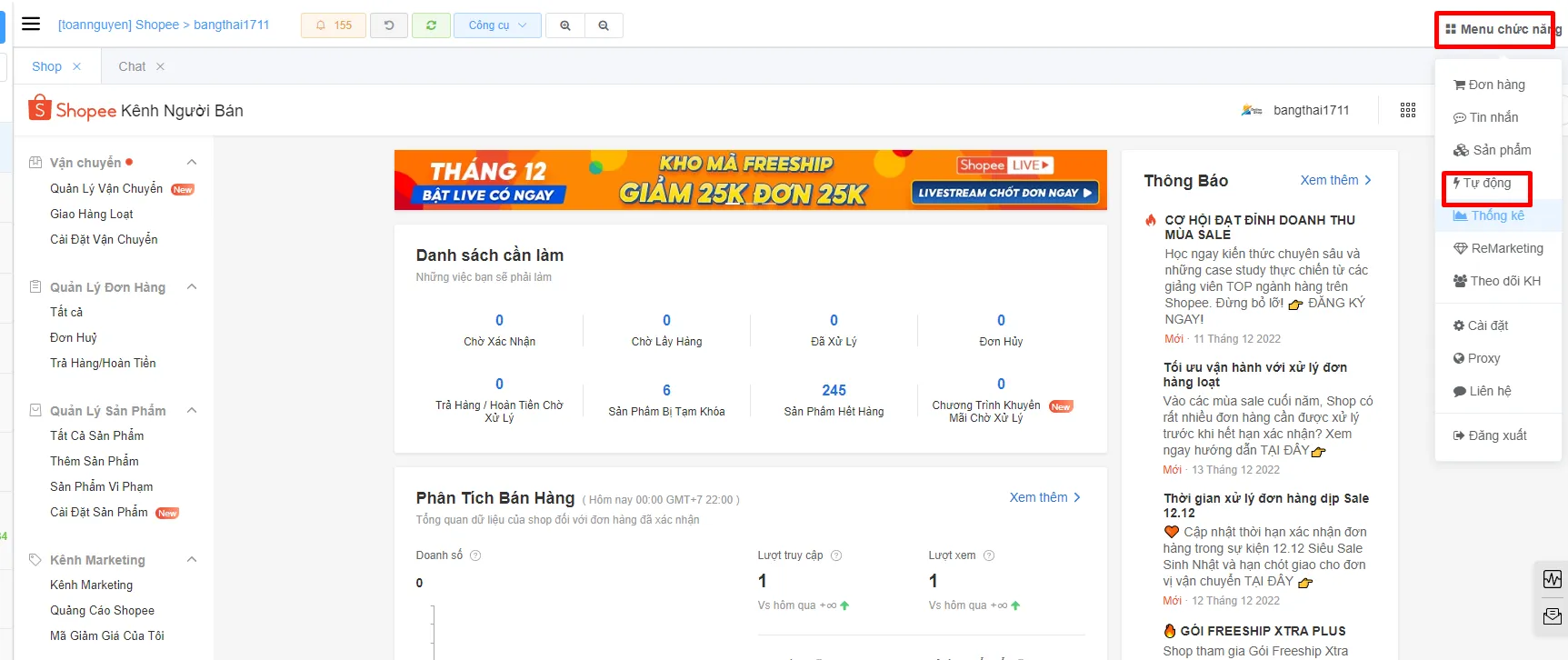Screen dimensions: 1568x660
Task: Click the activity monitor icon at bottom right
Action: click(x=1553, y=579)
